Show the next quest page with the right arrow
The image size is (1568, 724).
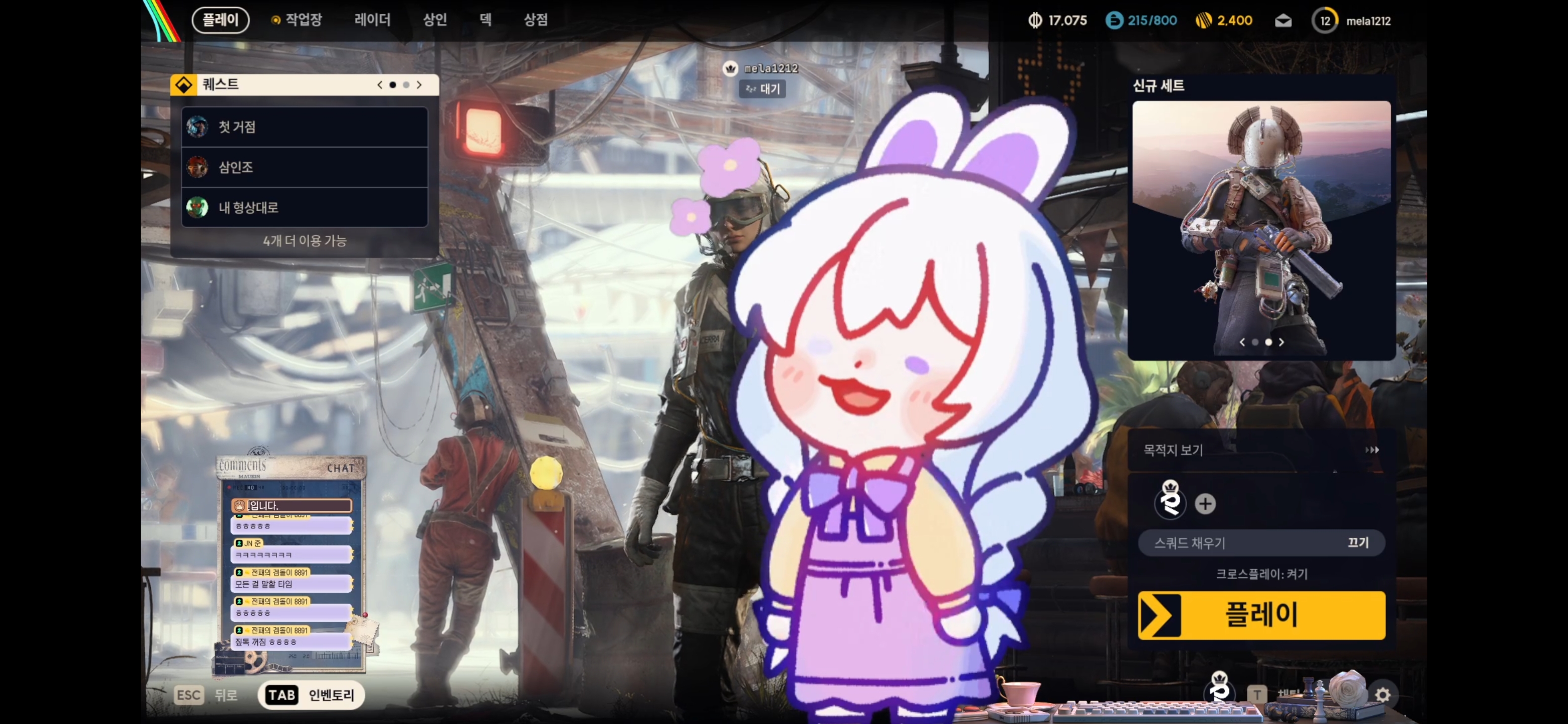pyautogui.click(x=419, y=84)
